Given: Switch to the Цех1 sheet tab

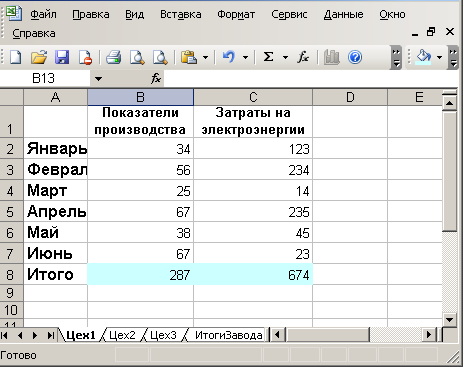Looking at the screenshot, I should tap(81, 335).
